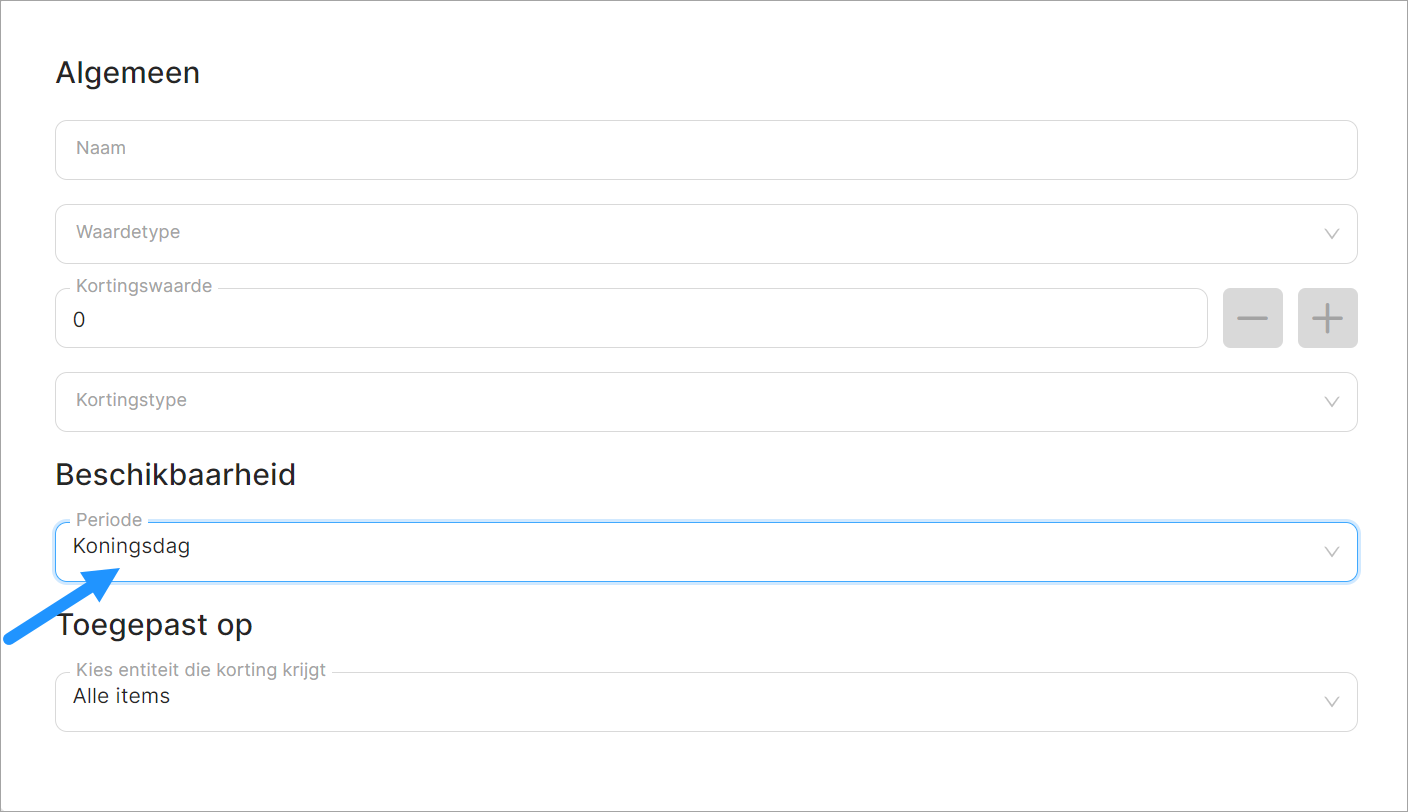
Task: Click the chevron arrow in Waardetype field
Action: [1331, 234]
